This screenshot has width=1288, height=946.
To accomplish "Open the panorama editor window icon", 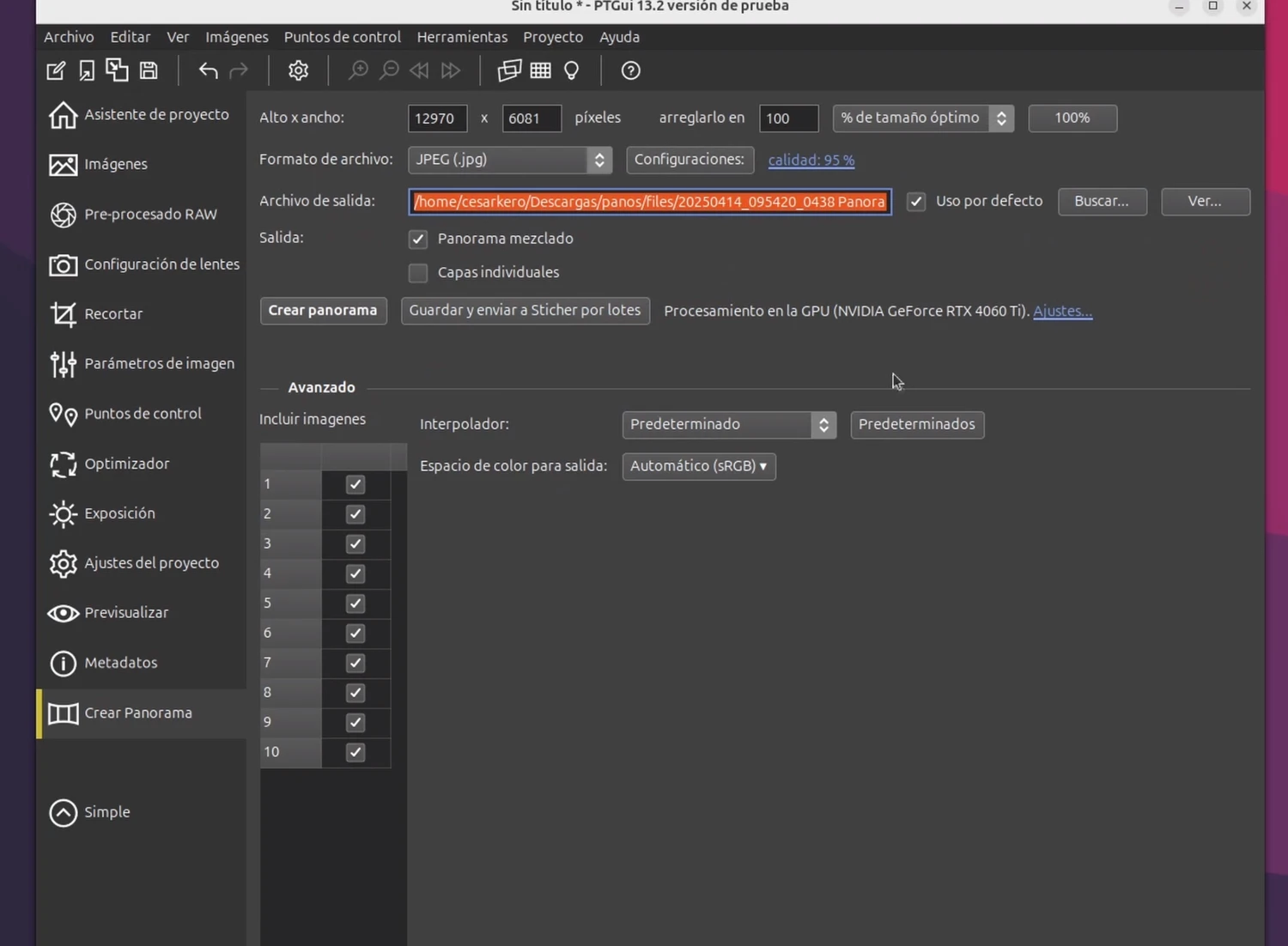I will pyautogui.click(x=509, y=70).
